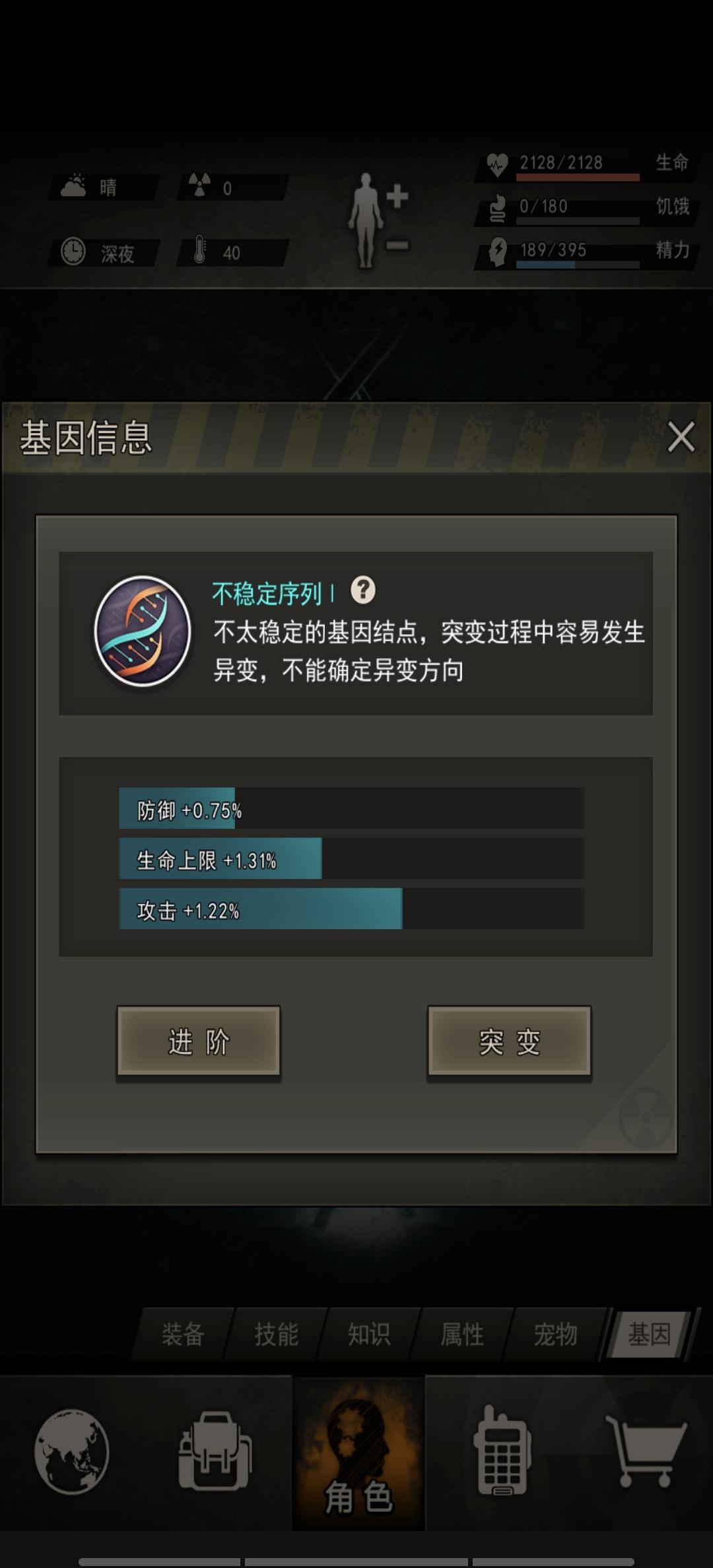Screen dimensions: 713x1568
Task: Tap the radiation level icon
Action: (x=199, y=186)
